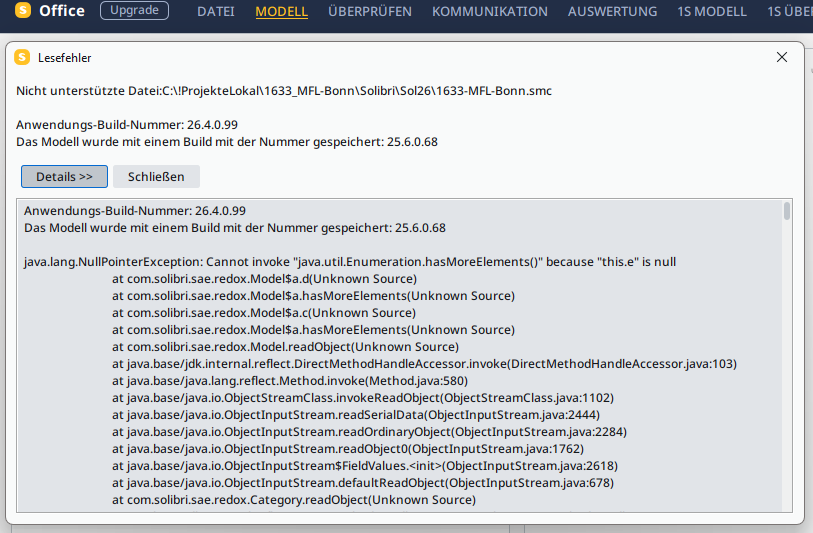Viewport: 813px width, 533px height.
Task: Click the readObject0 stack trace line
Action: (x=348, y=449)
